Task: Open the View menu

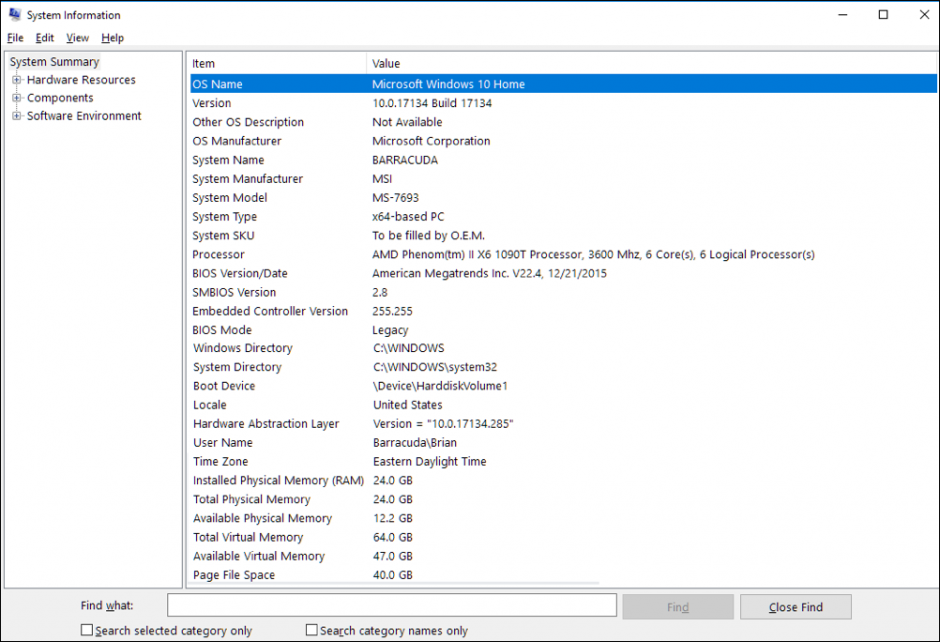Action: click(x=77, y=37)
